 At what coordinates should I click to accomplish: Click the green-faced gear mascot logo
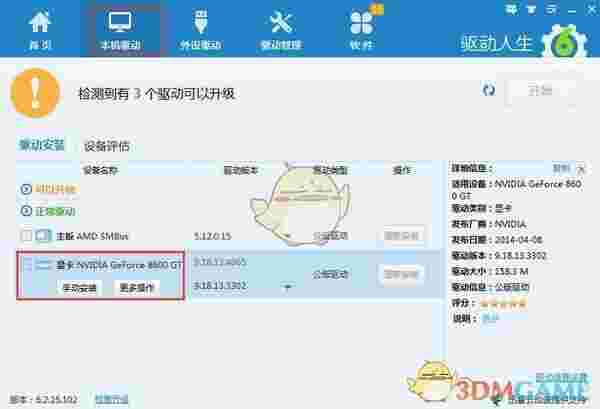click(565, 43)
